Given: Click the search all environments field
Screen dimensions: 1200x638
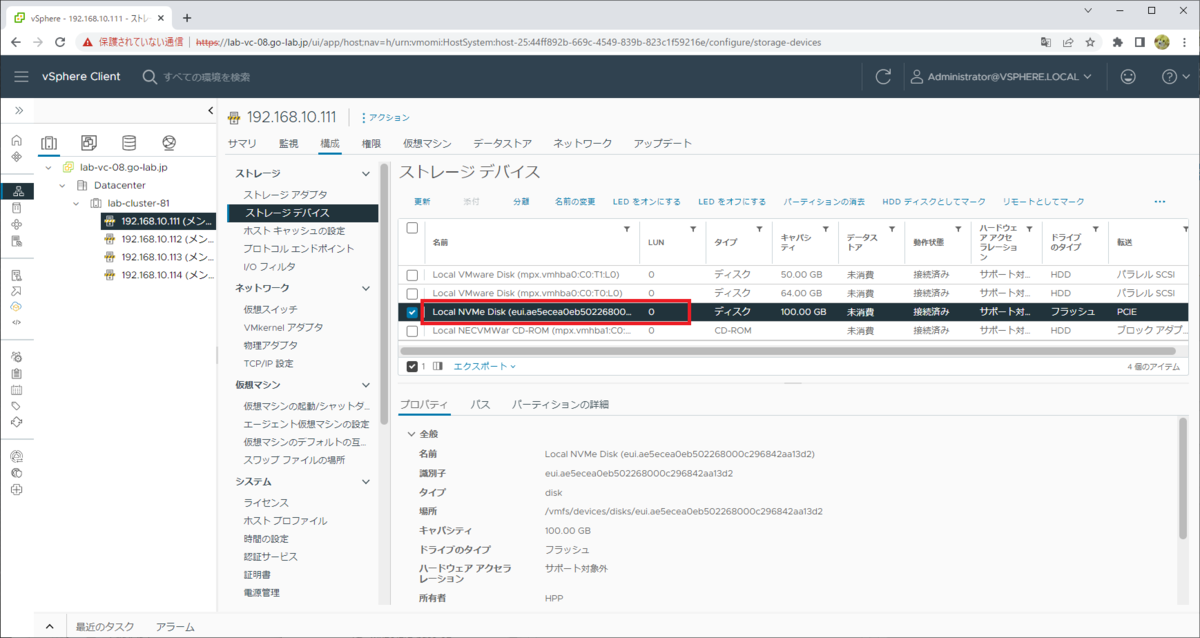Looking at the screenshot, I should click(206, 77).
